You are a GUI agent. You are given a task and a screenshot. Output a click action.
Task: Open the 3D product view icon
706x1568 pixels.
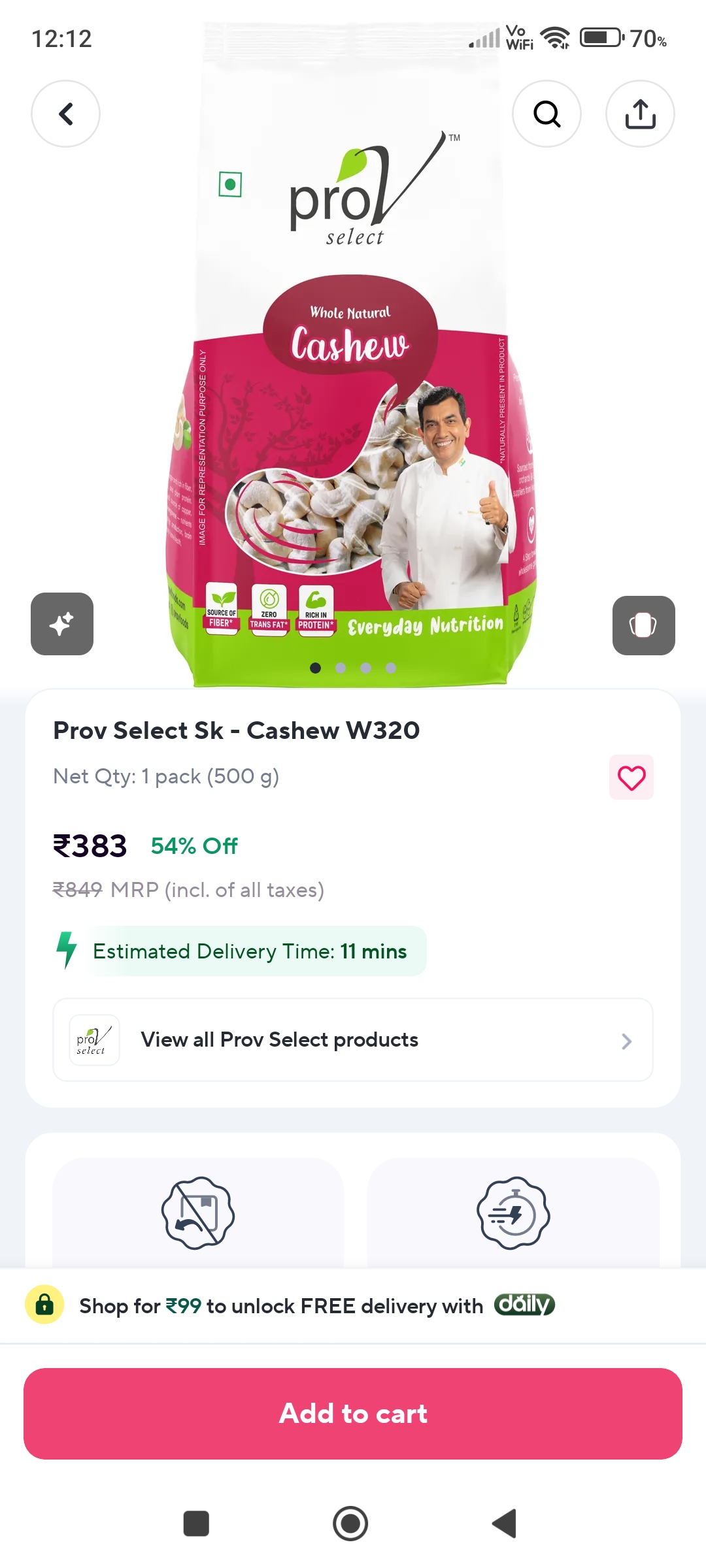coord(643,625)
